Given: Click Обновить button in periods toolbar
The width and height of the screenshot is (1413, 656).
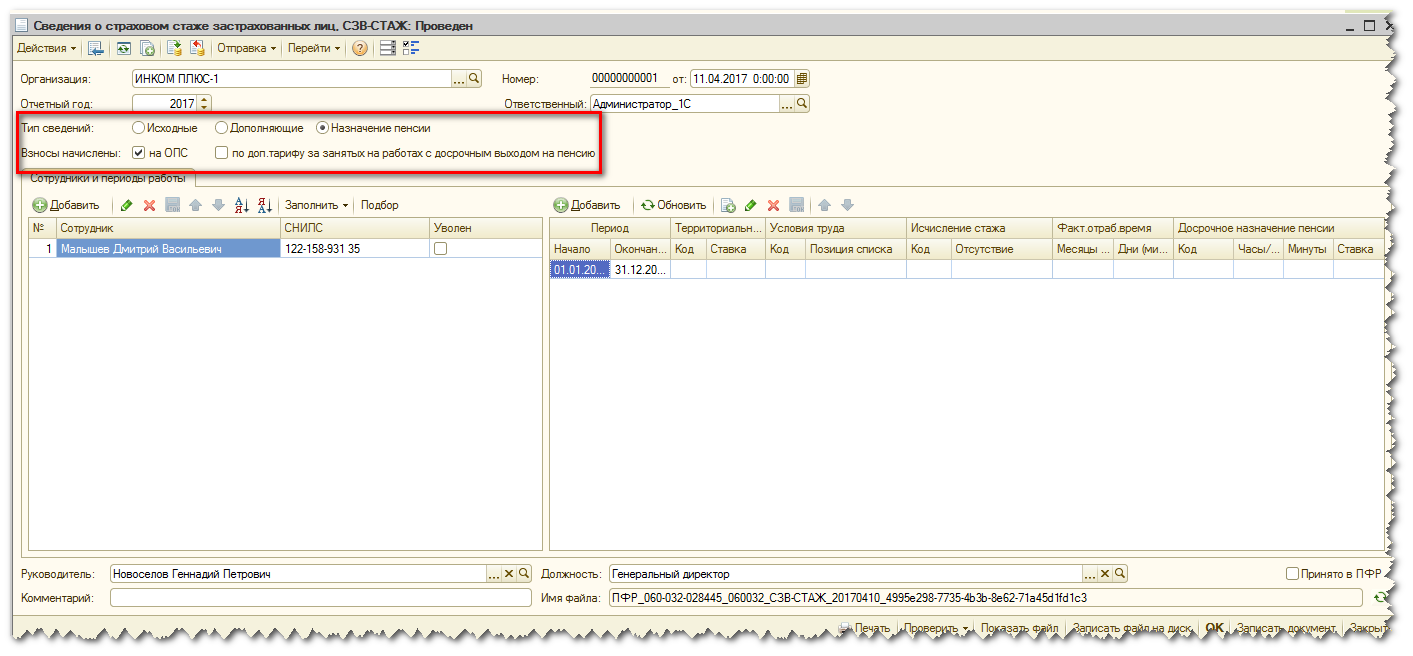Looking at the screenshot, I should pyautogui.click(x=674, y=205).
